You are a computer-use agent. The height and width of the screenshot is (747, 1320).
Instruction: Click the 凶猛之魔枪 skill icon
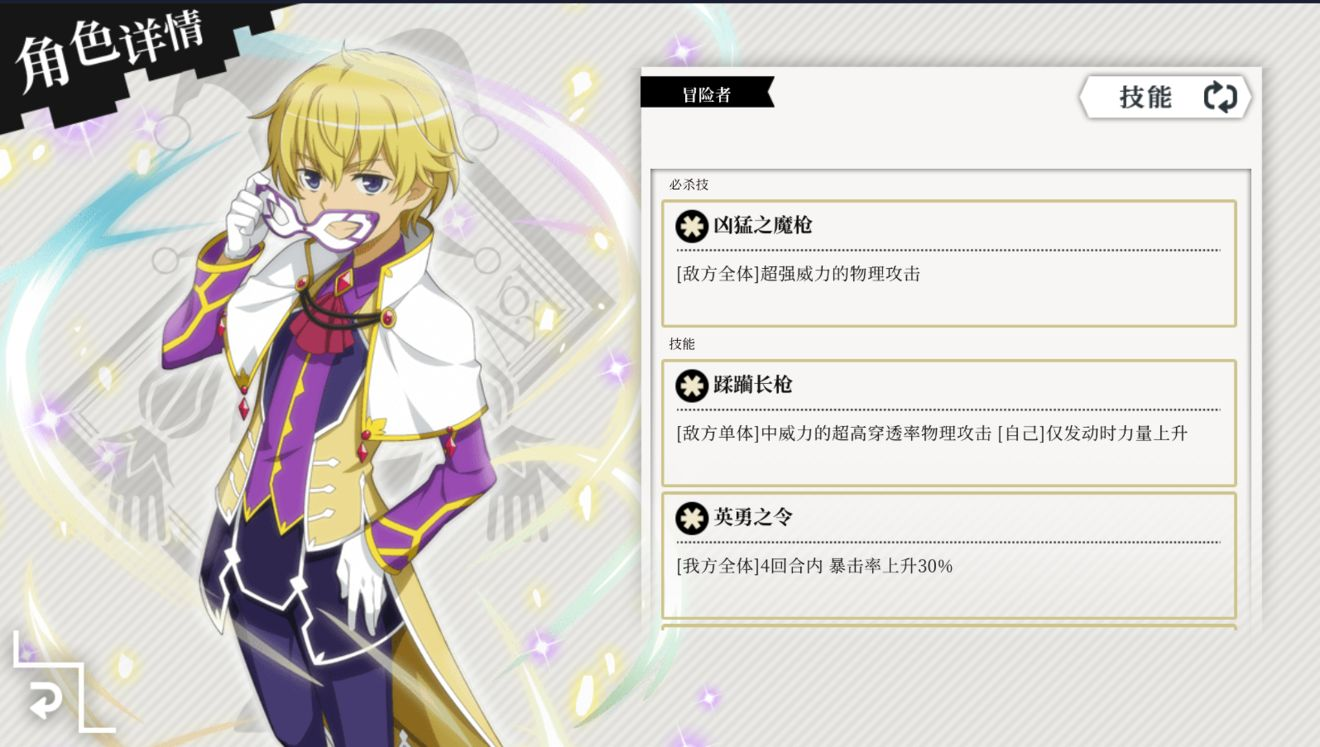692,226
